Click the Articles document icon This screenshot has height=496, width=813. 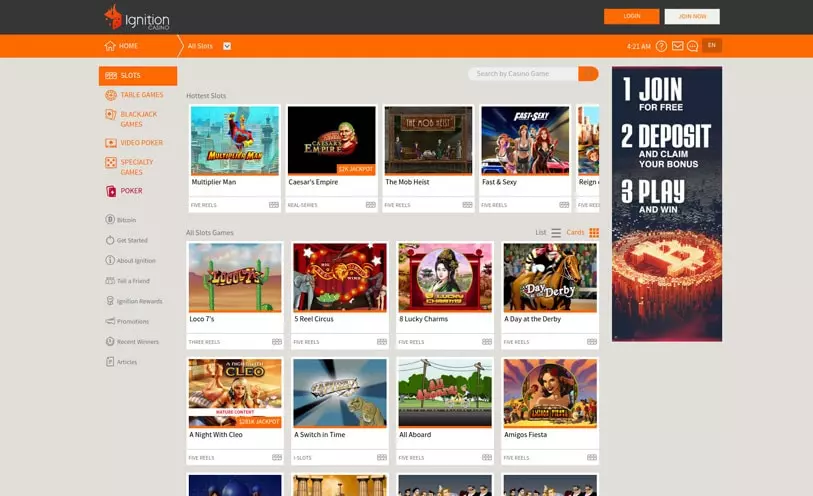(x=110, y=362)
